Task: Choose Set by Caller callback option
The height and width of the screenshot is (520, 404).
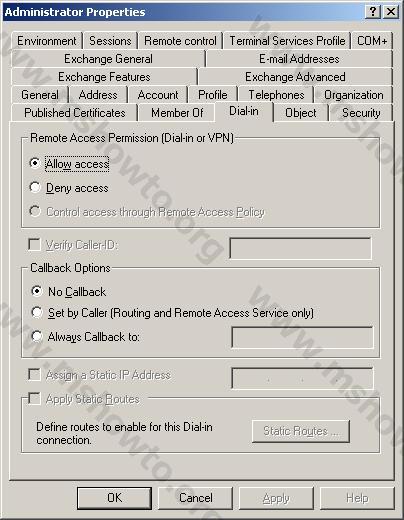Action: (37, 312)
